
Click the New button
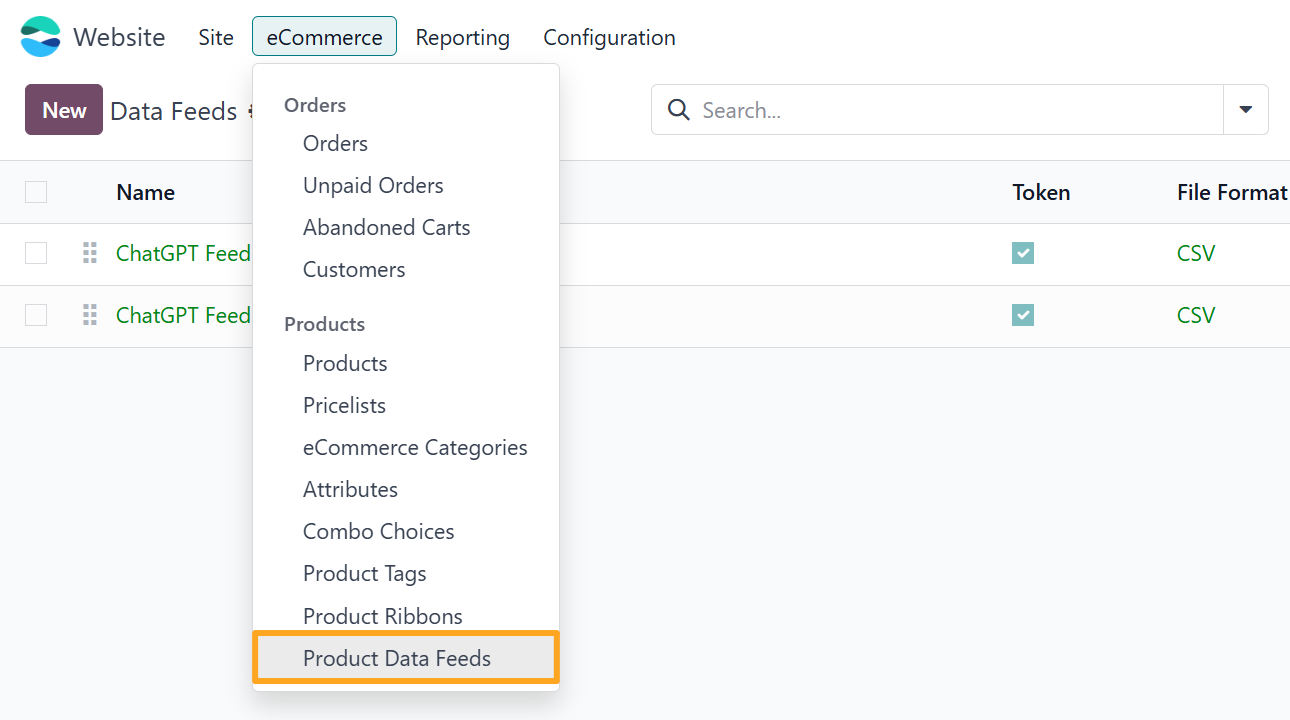64,110
